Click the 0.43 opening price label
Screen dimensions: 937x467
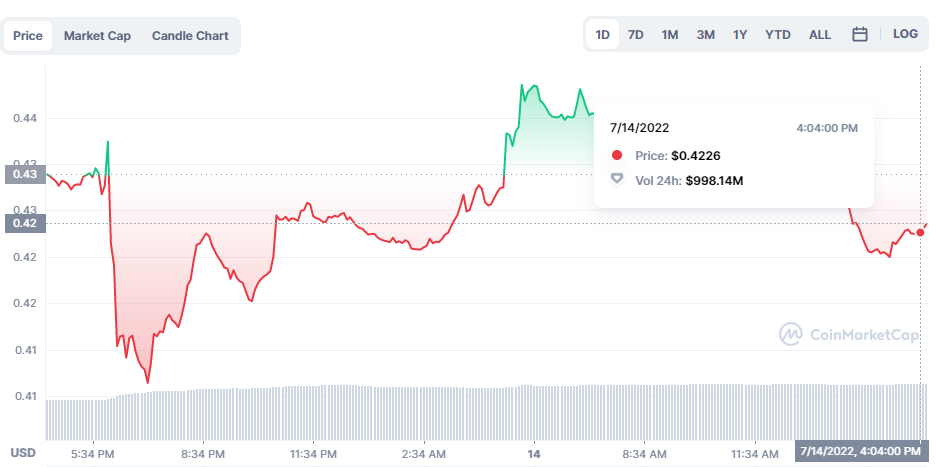(23, 174)
